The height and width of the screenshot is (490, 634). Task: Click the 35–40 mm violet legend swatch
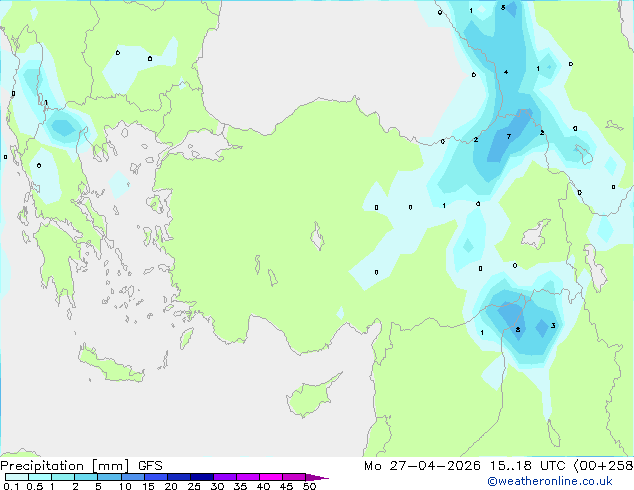247,477
